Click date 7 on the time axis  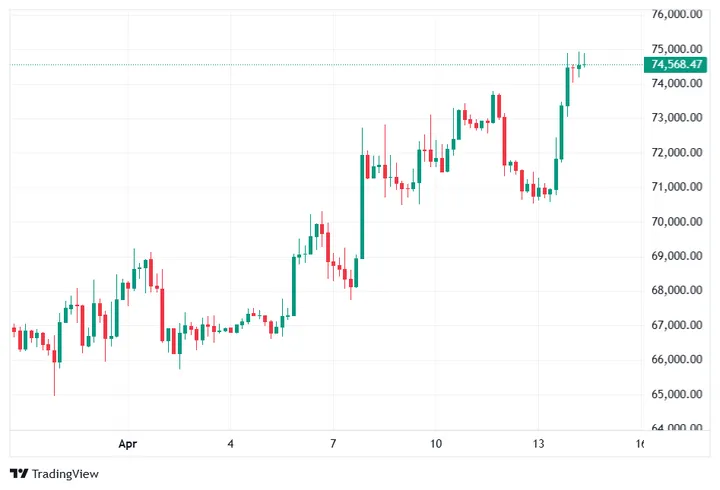(x=332, y=442)
